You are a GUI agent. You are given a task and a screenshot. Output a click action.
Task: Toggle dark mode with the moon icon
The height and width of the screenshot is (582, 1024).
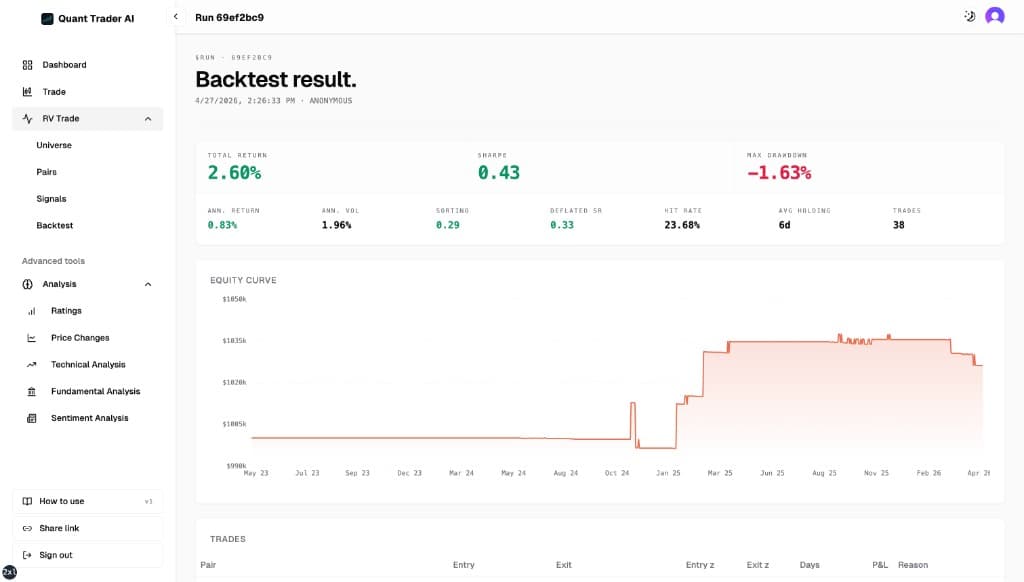click(x=967, y=16)
